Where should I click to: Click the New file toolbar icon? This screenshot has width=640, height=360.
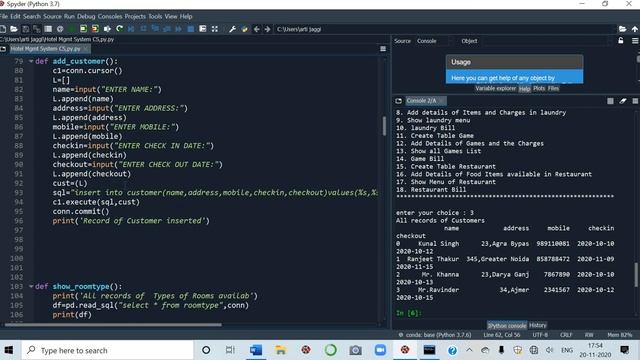(3, 29)
